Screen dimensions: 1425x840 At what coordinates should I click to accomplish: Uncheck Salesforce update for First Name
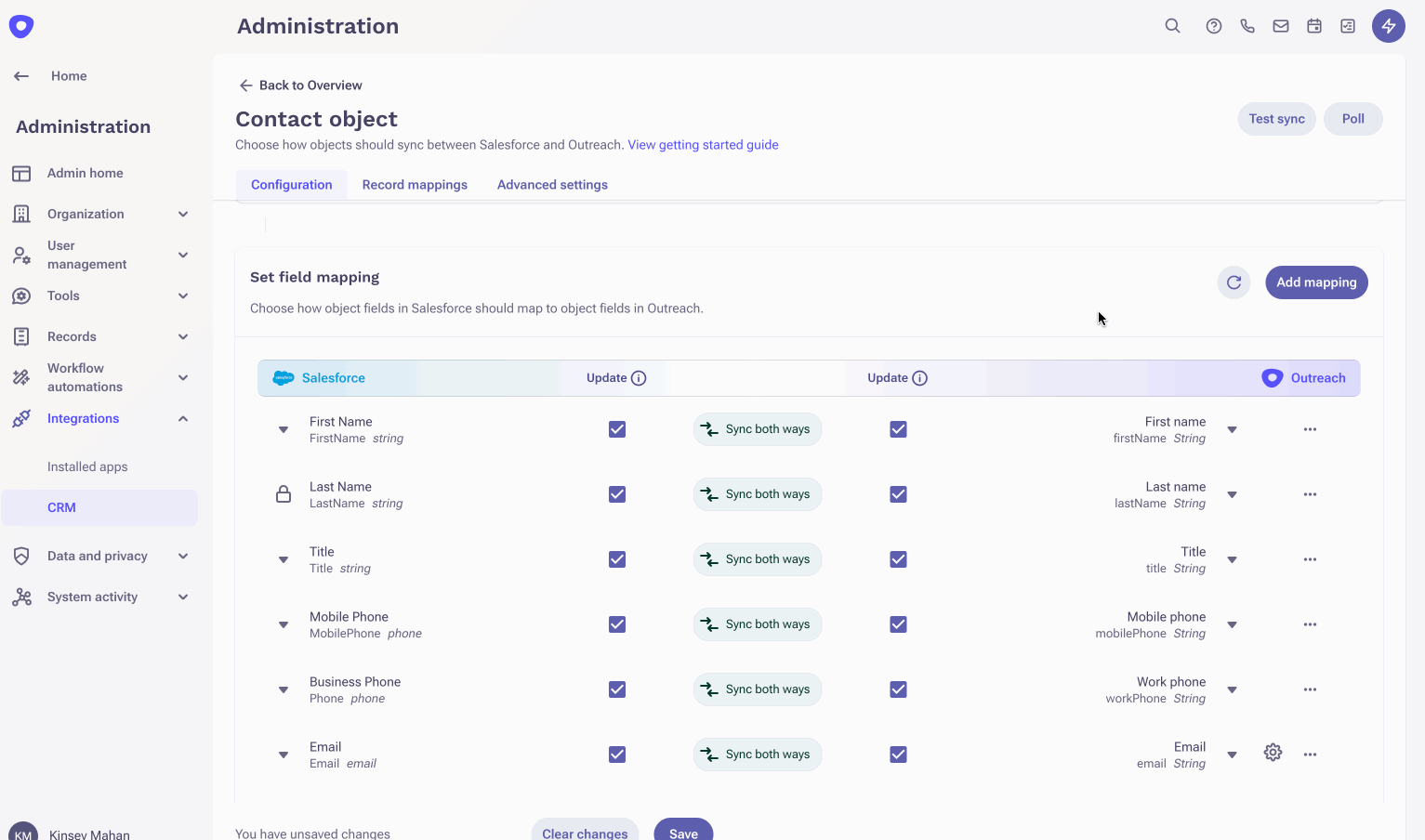click(x=617, y=429)
